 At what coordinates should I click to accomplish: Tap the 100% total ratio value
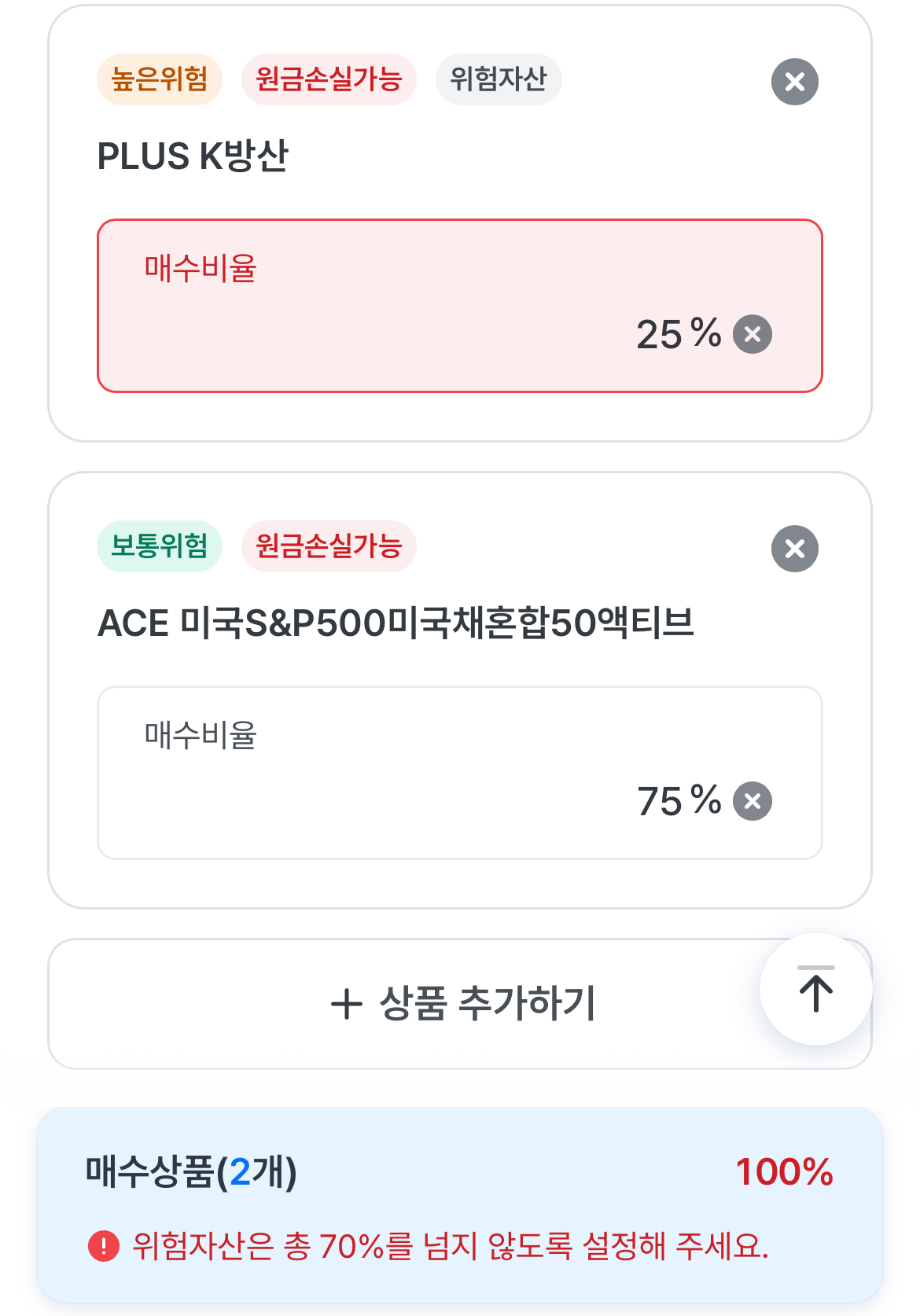(784, 1171)
